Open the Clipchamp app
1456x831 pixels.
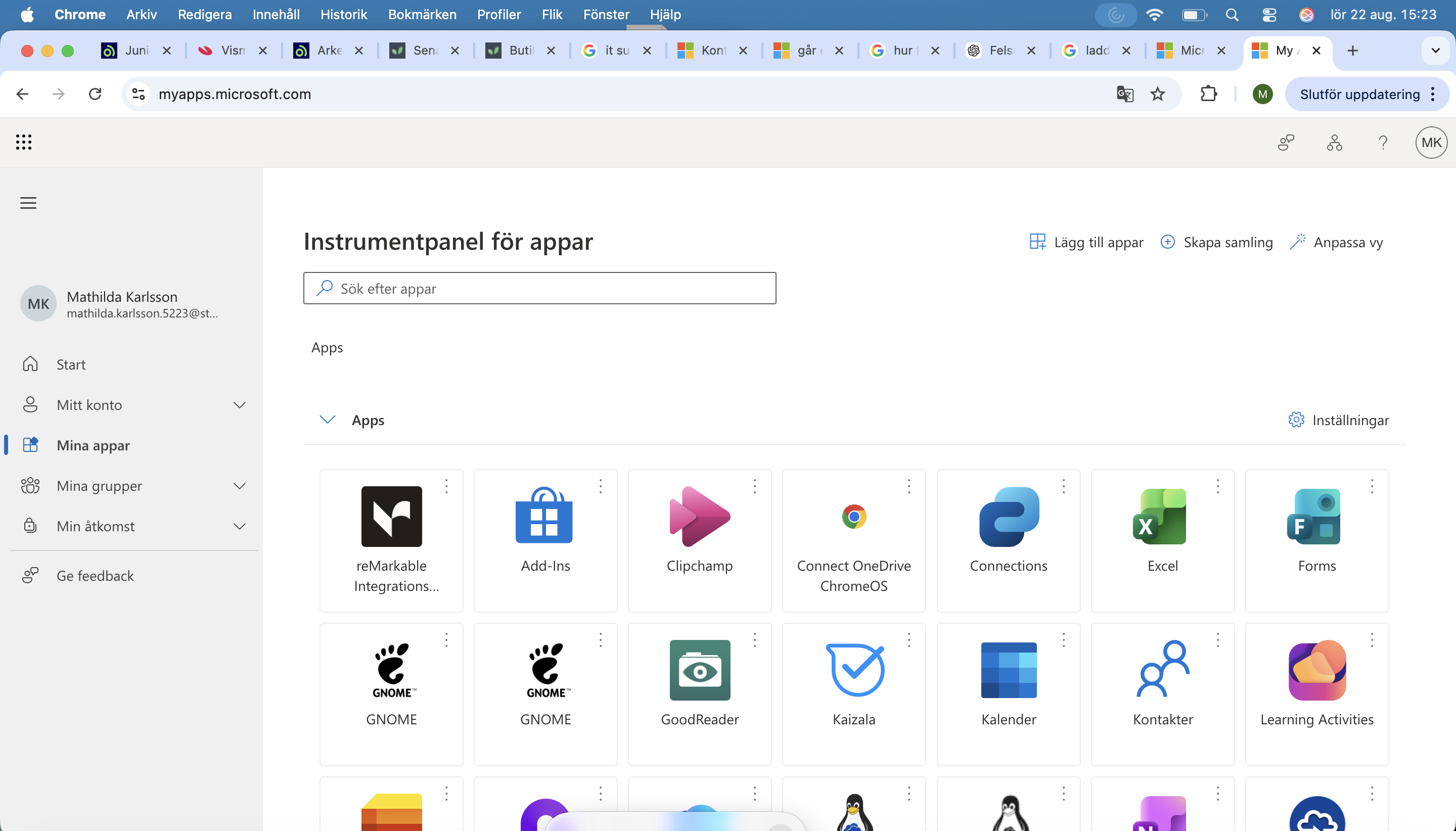point(699,540)
